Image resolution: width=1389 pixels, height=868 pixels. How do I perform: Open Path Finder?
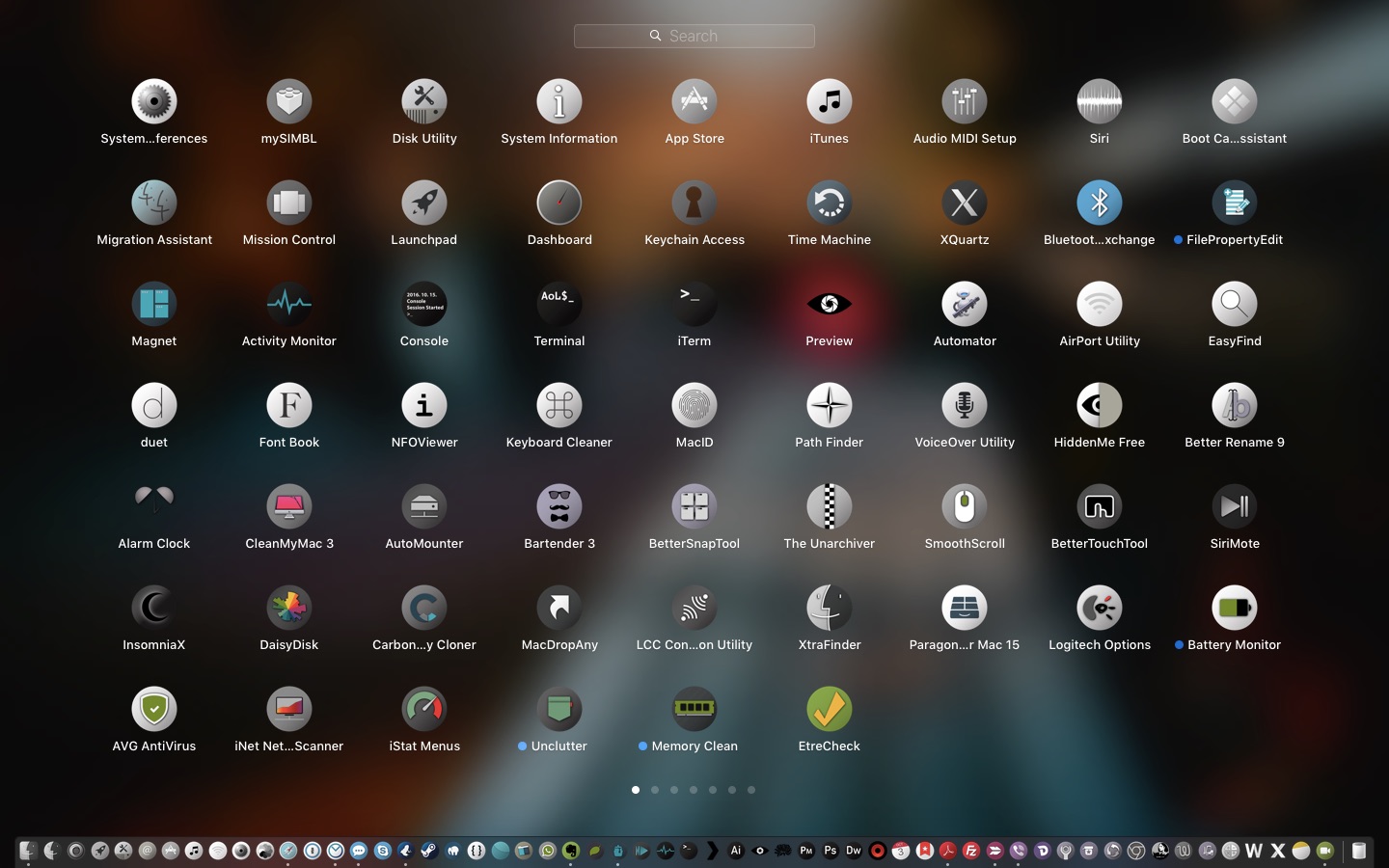[x=830, y=405]
